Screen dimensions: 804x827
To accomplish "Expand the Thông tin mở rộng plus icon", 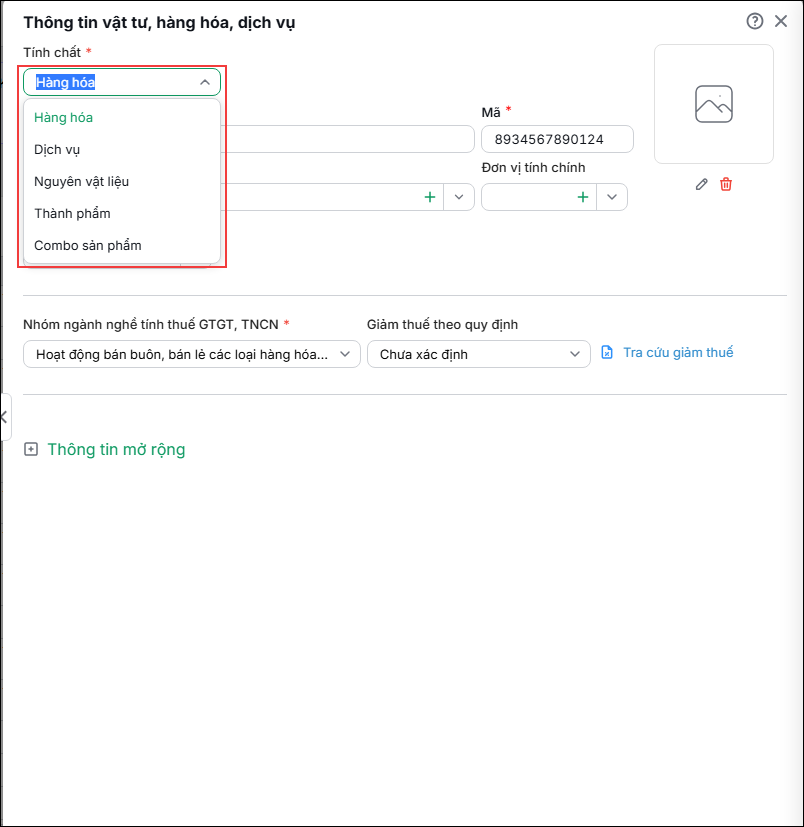I will pos(31,449).
